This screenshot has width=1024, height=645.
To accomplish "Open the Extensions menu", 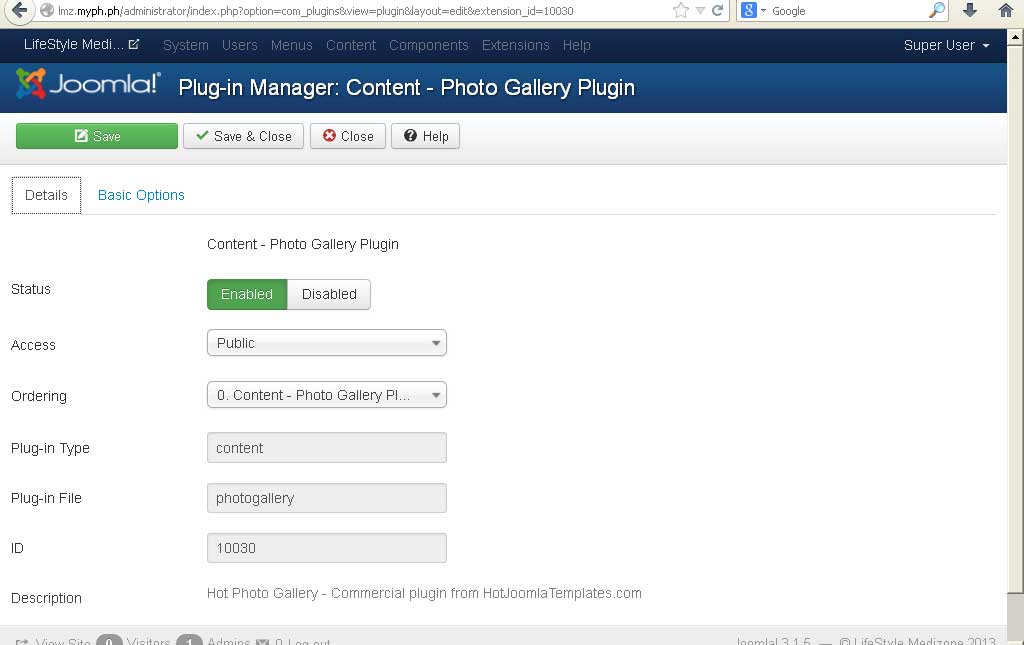I will 515,45.
